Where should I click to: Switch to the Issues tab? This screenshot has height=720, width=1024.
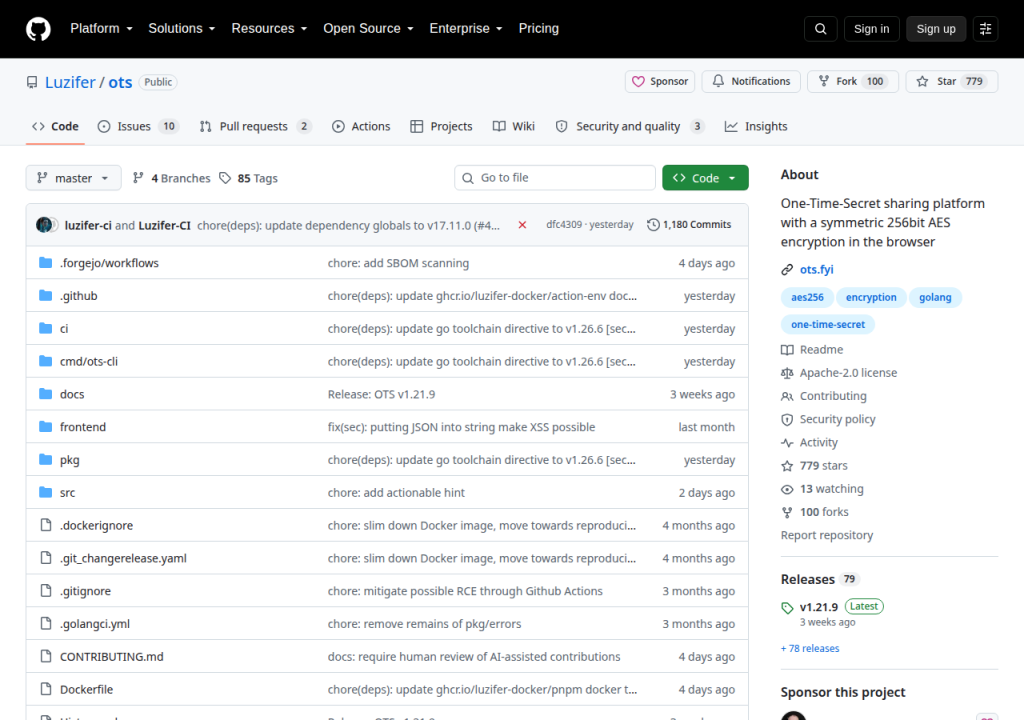coord(138,127)
